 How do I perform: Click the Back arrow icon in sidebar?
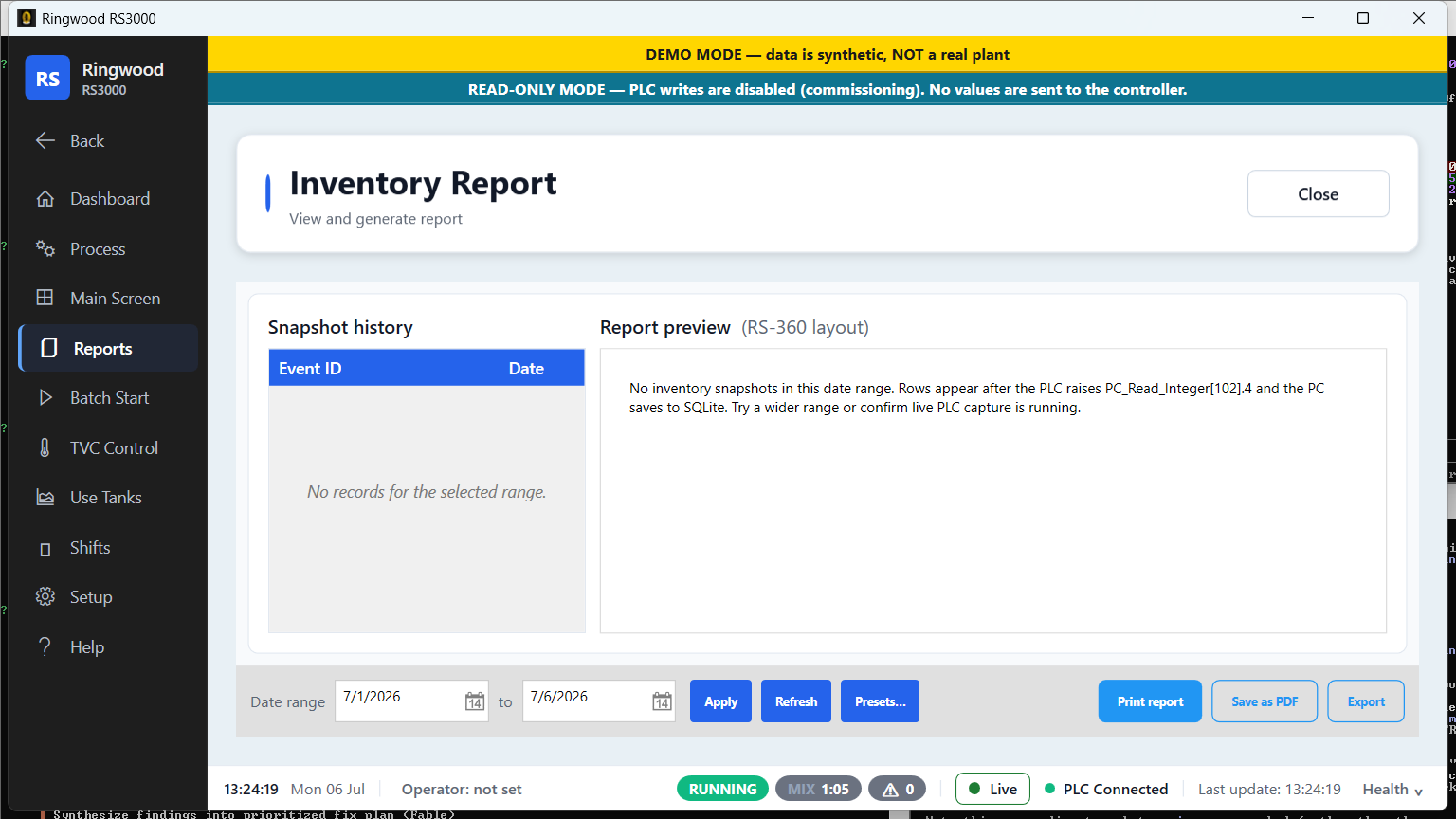coord(45,140)
